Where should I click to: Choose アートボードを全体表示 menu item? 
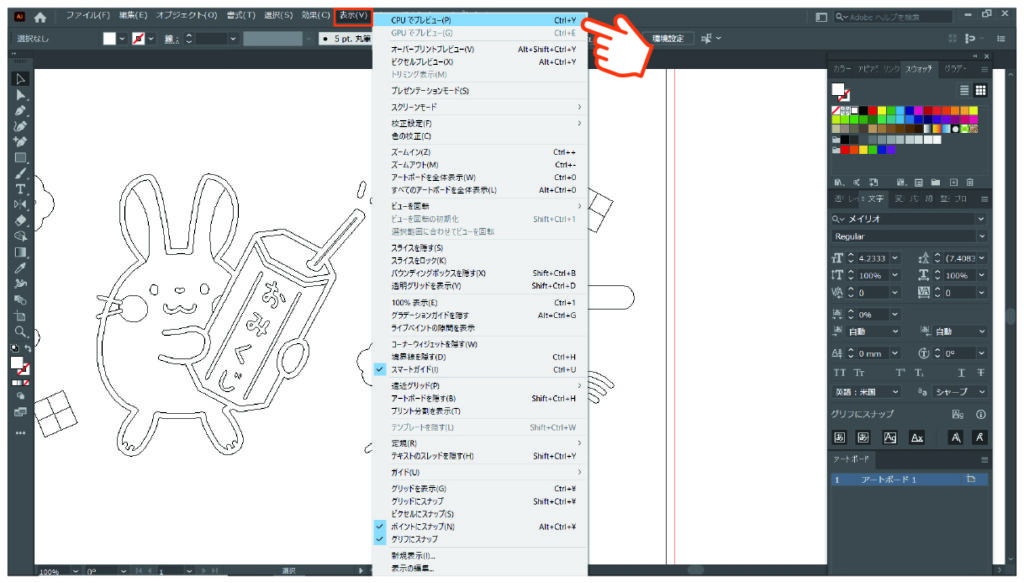(x=480, y=178)
